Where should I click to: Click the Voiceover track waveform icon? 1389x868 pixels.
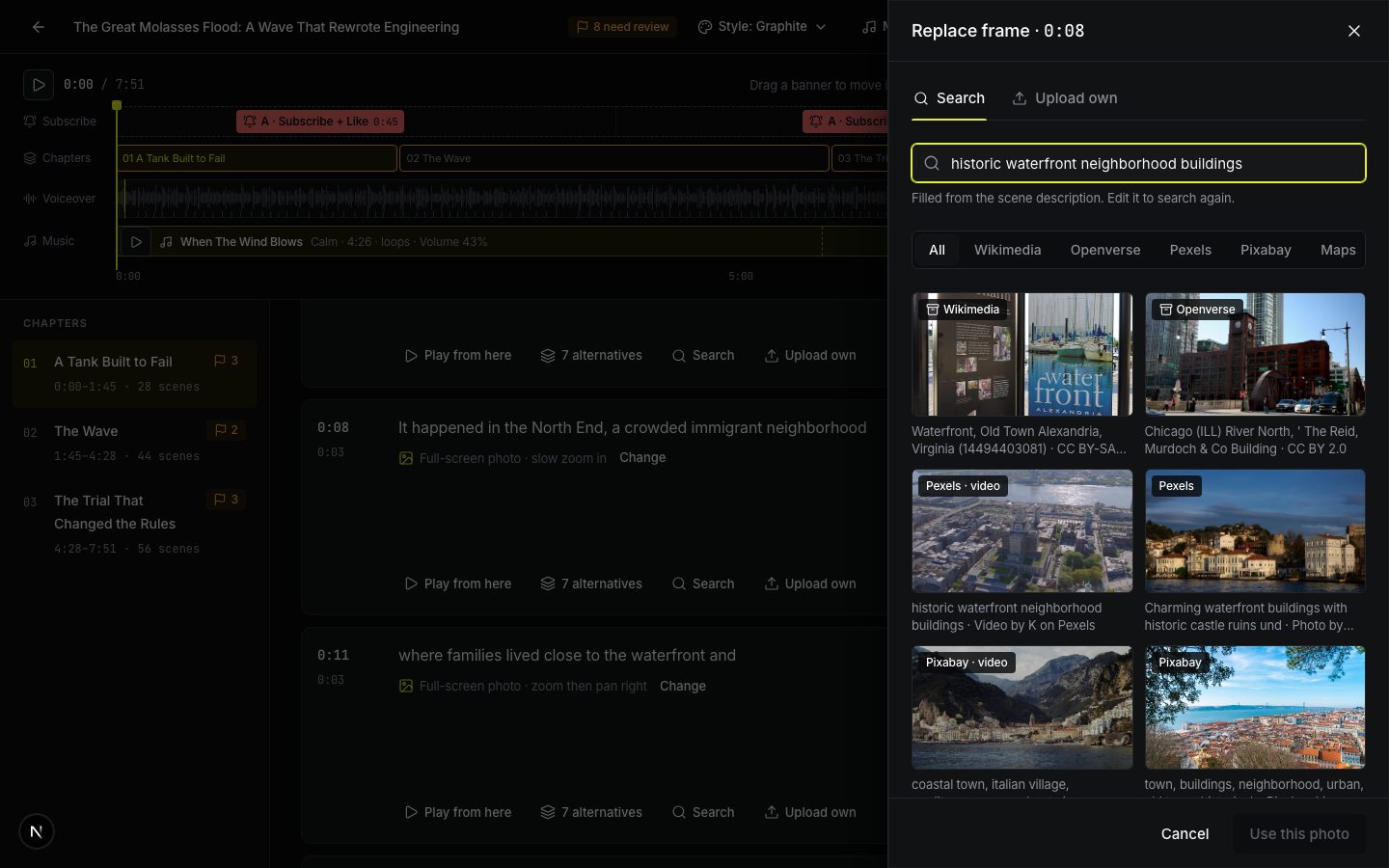(30, 199)
